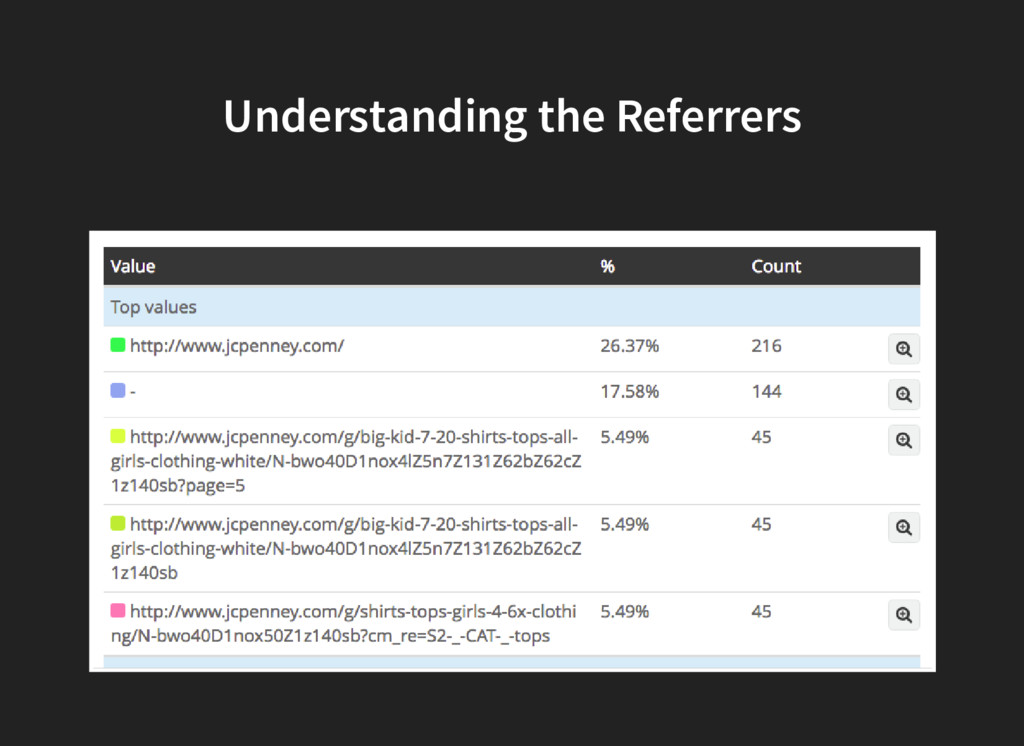1024x746 pixels.
Task: Open big-kid shirts referrer ending 1z140sb
Action: point(345,549)
